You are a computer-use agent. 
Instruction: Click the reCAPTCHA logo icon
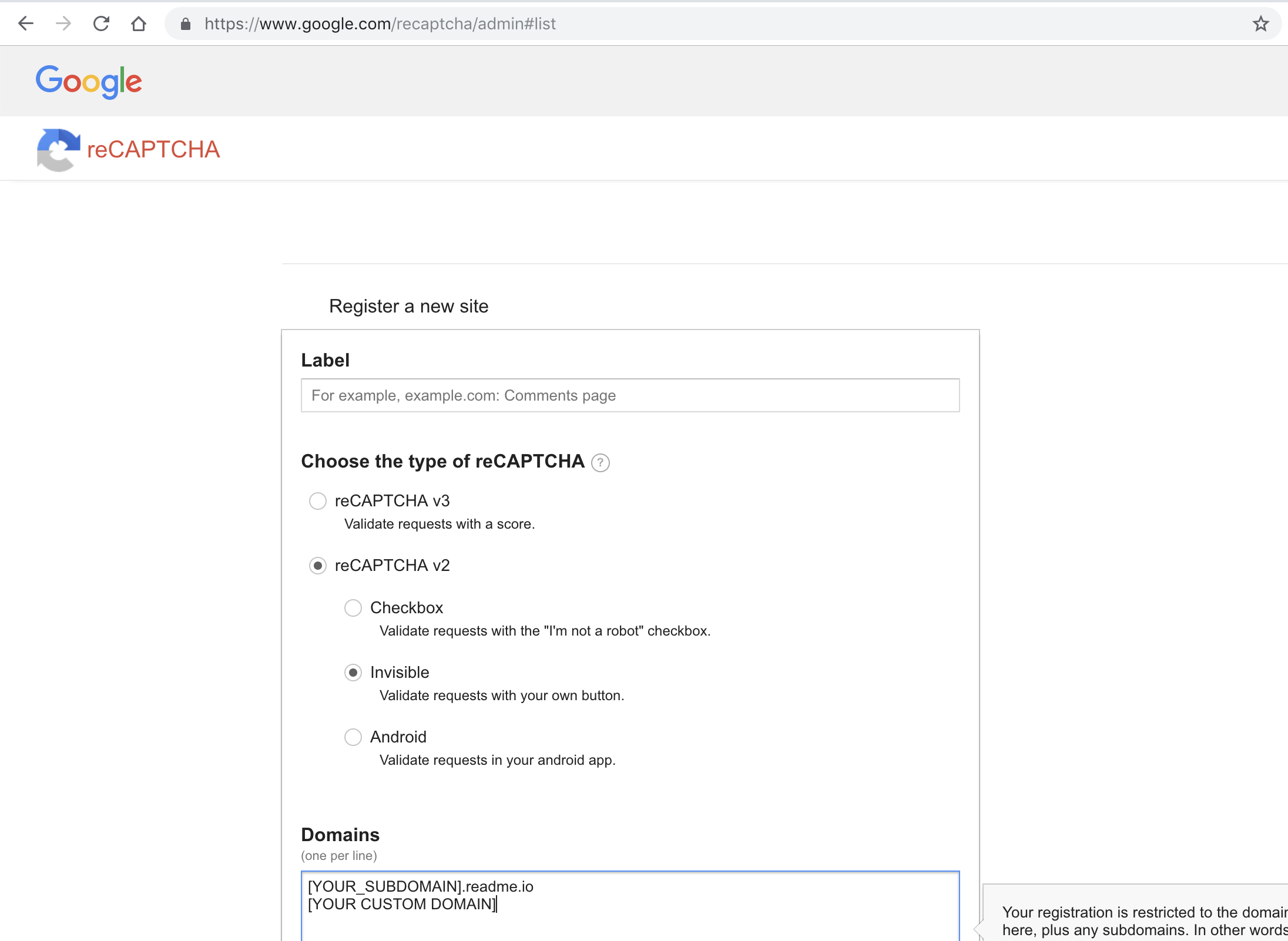58,150
